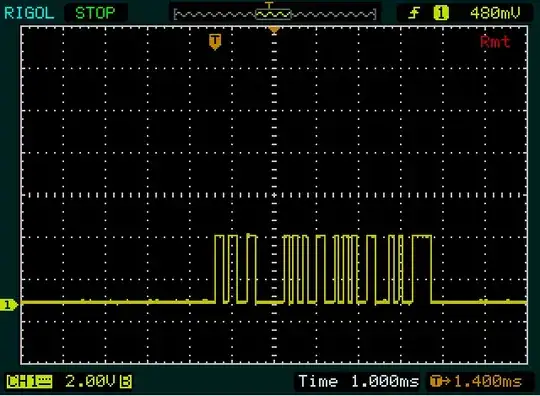Select the trigger source channel 1 badge
This screenshot has width=540, height=396.
[x=441, y=13]
